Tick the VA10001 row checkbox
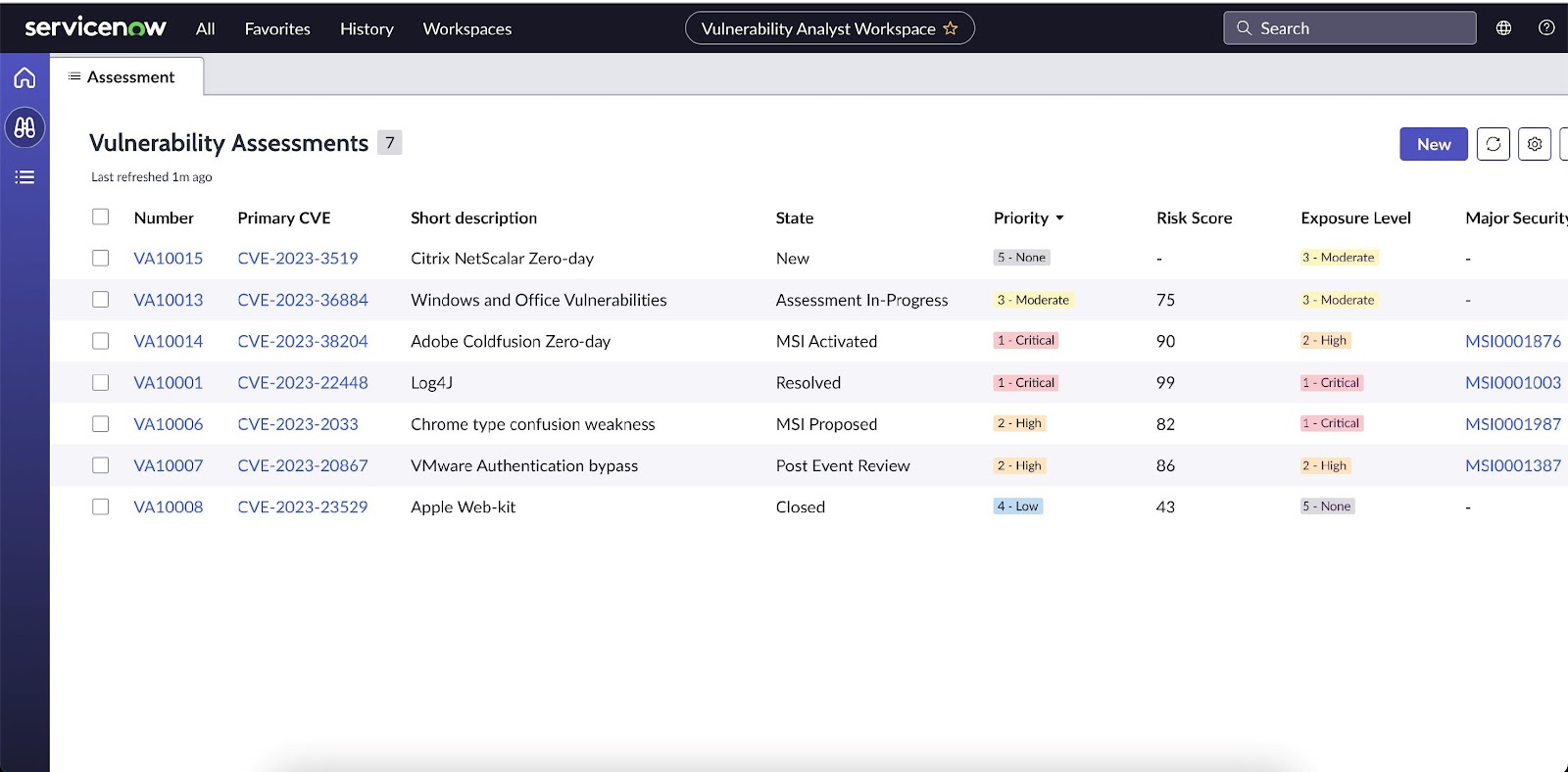The height and width of the screenshot is (772, 1568). pos(101,382)
